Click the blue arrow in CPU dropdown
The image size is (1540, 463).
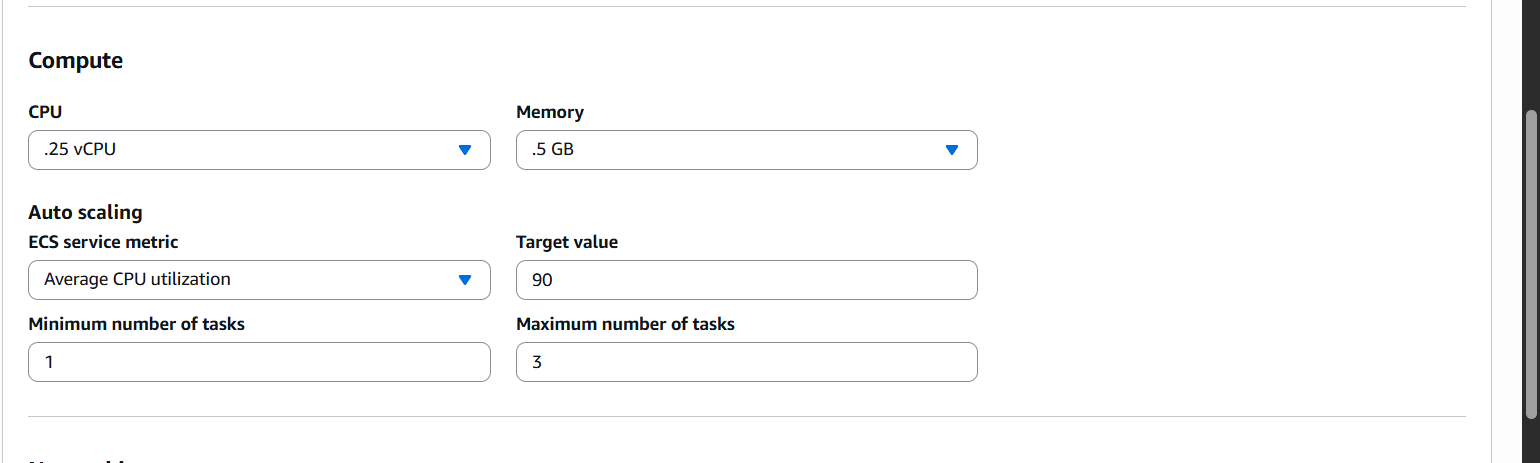pos(464,150)
